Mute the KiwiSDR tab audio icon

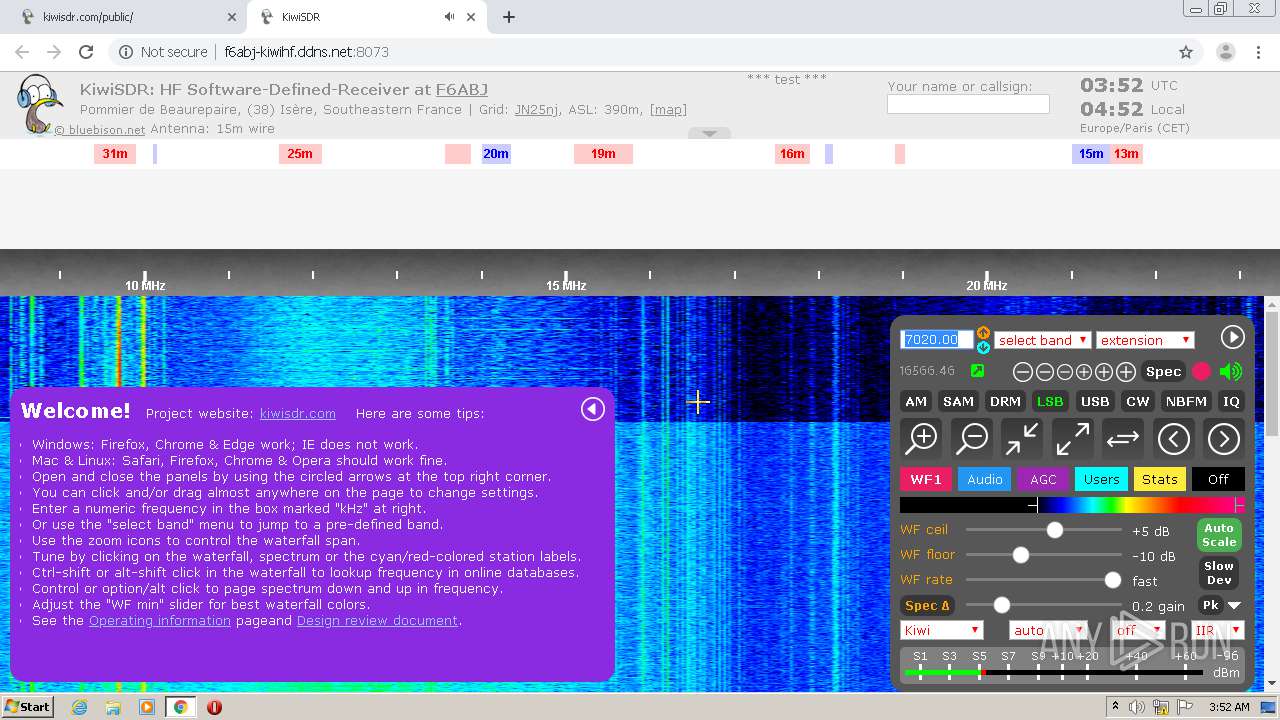click(x=450, y=17)
